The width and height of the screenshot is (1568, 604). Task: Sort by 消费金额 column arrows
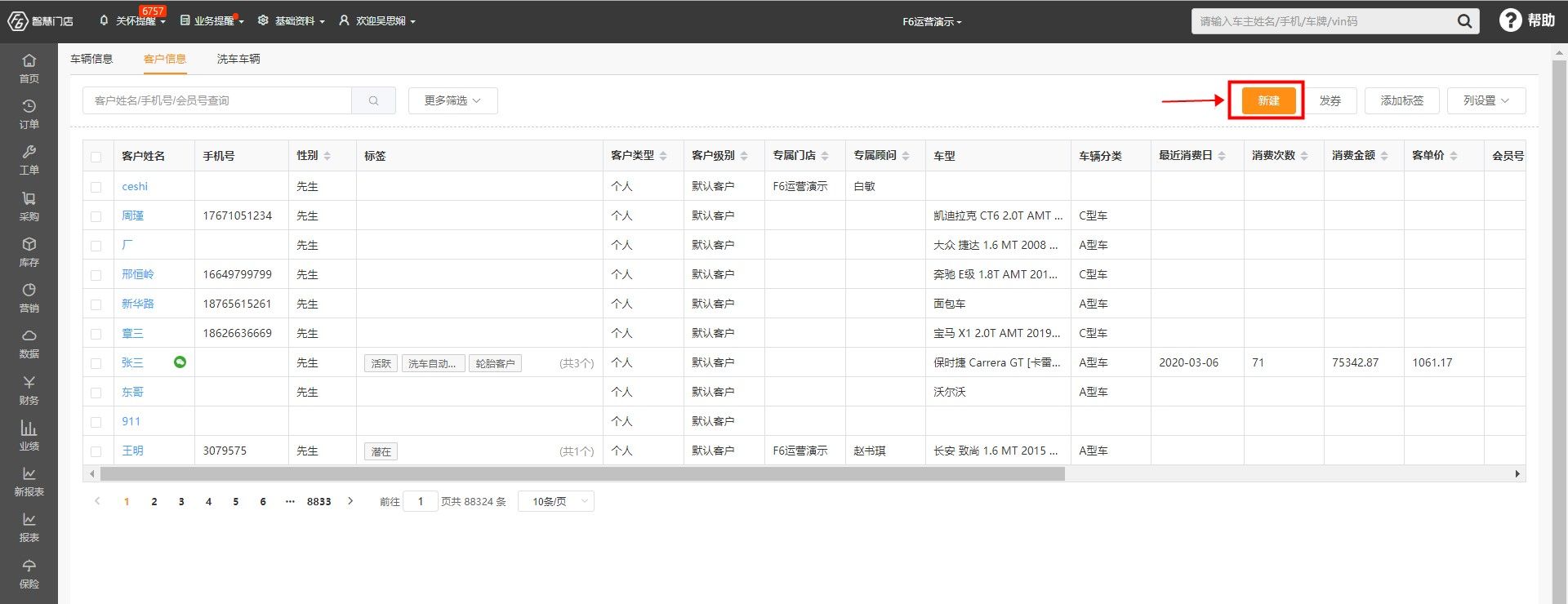(x=1384, y=155)
